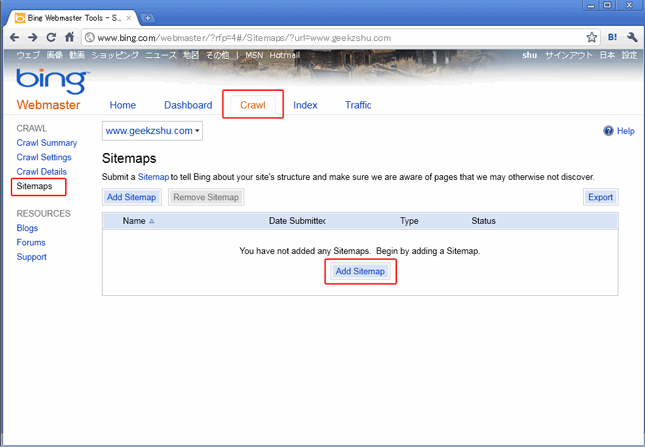Open Crawl Details in sidebar
645x447 pixels.
42,171
